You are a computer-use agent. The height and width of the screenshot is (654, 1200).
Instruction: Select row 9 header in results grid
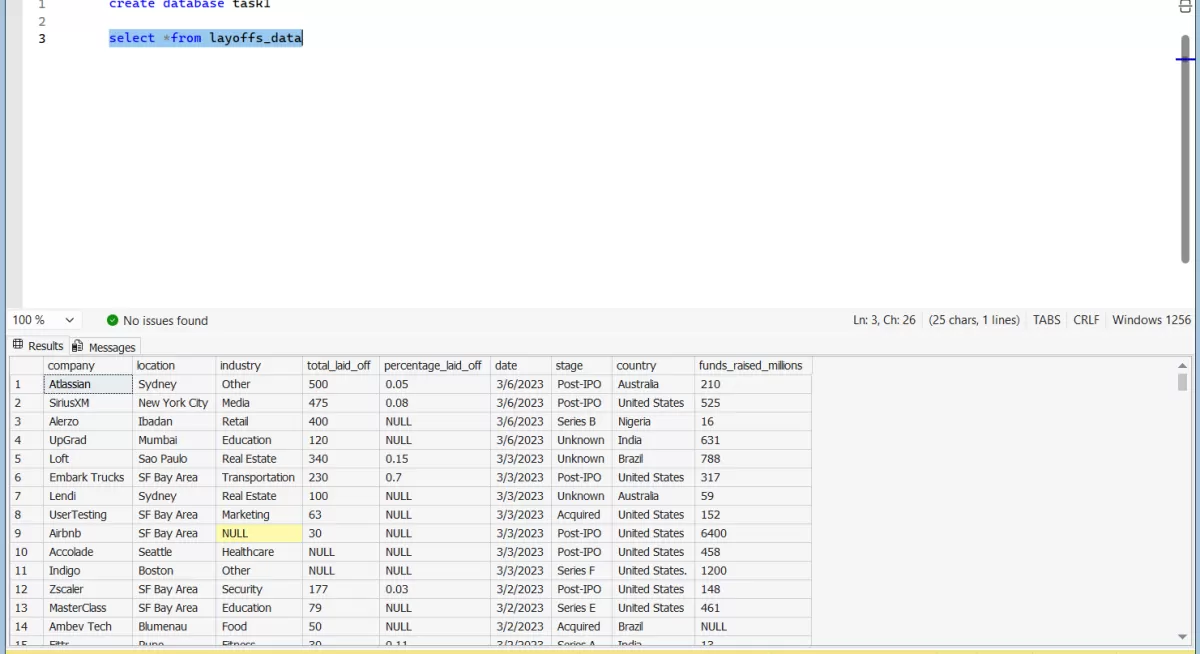point(20,533)
